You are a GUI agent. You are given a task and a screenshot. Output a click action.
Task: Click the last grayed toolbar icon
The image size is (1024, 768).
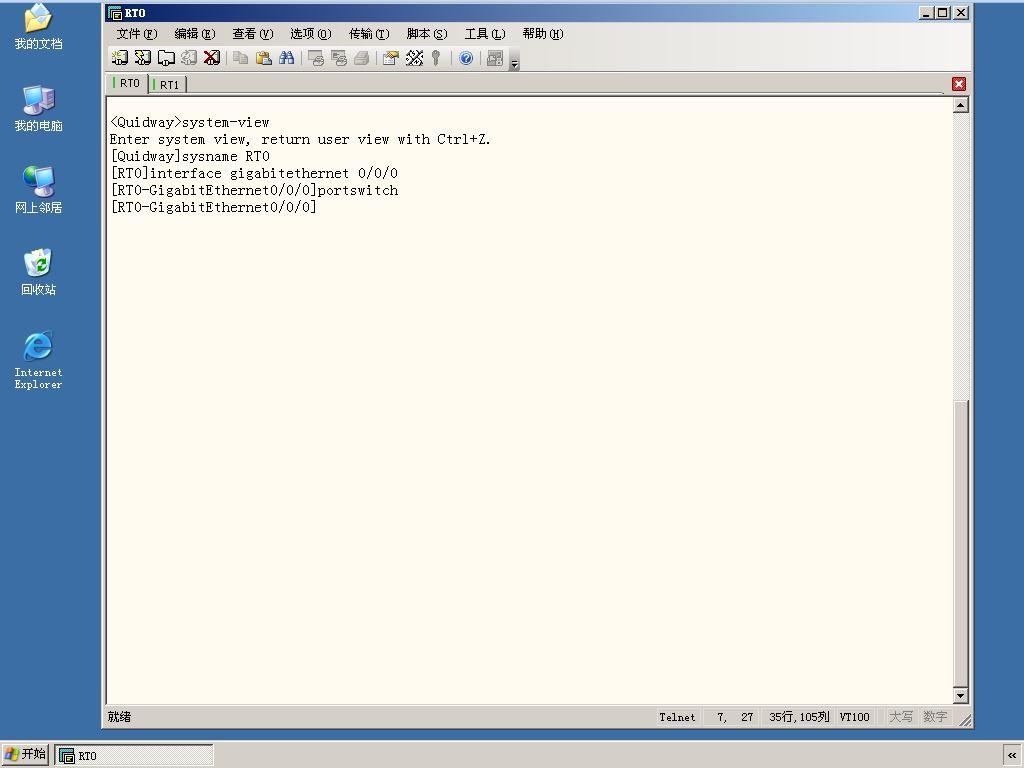[x=495, y=58]
